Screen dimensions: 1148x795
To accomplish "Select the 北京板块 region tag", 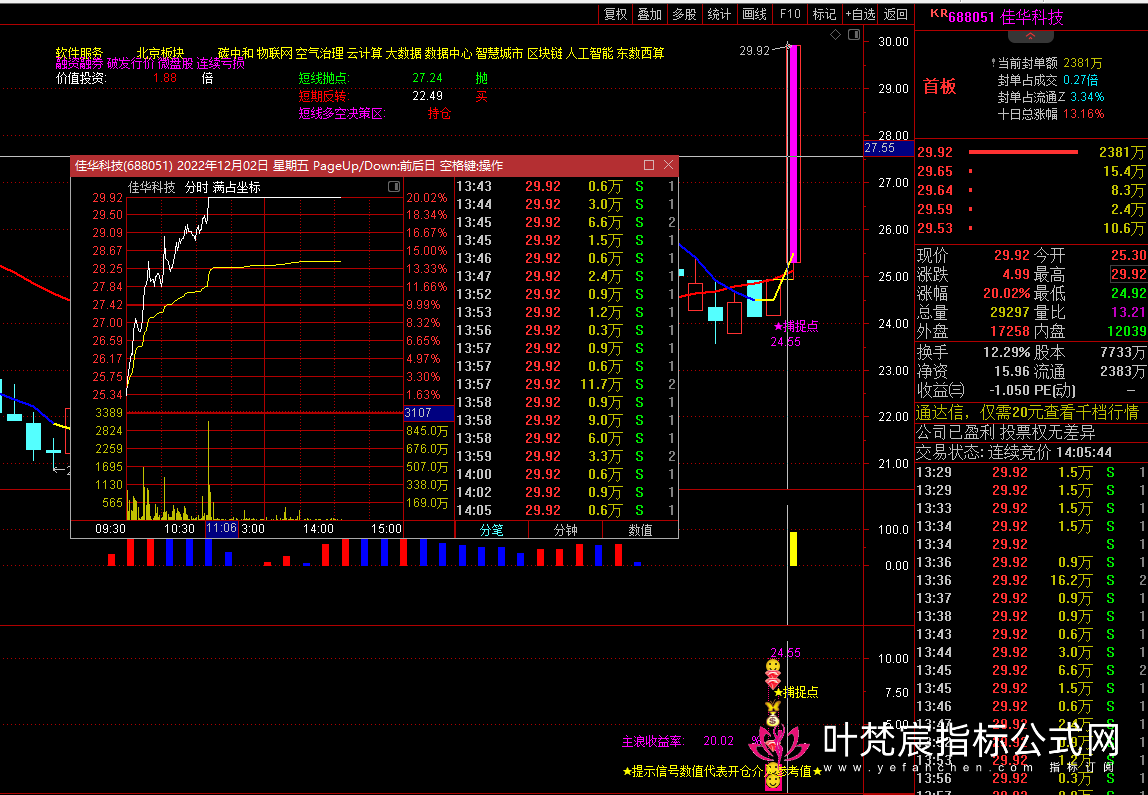I will point(160,53).
